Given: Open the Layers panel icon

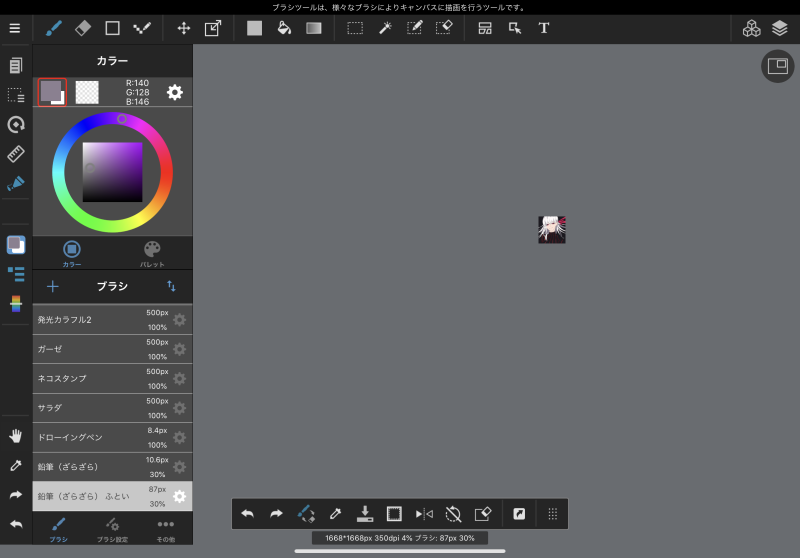Looking at the screenshot, I should pos(780,28).
